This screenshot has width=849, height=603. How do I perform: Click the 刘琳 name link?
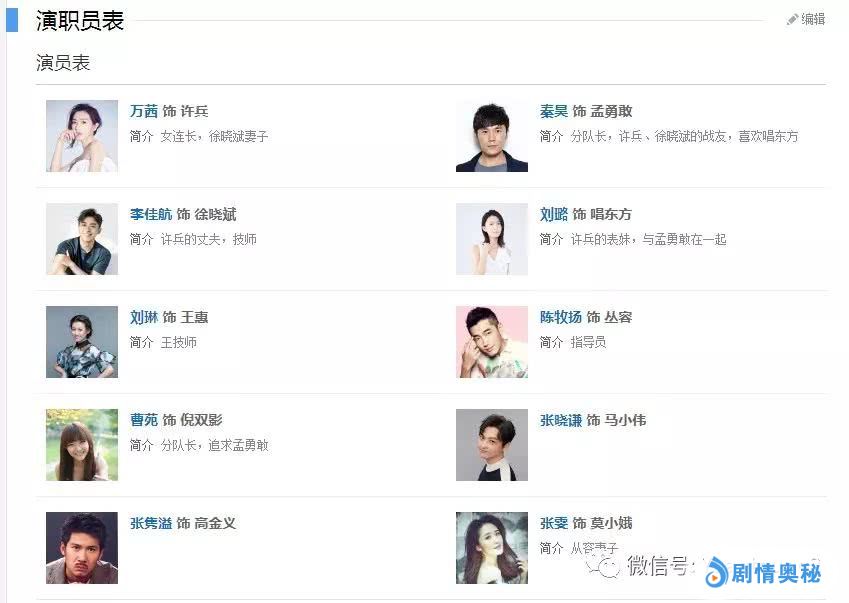pos(144,317)
